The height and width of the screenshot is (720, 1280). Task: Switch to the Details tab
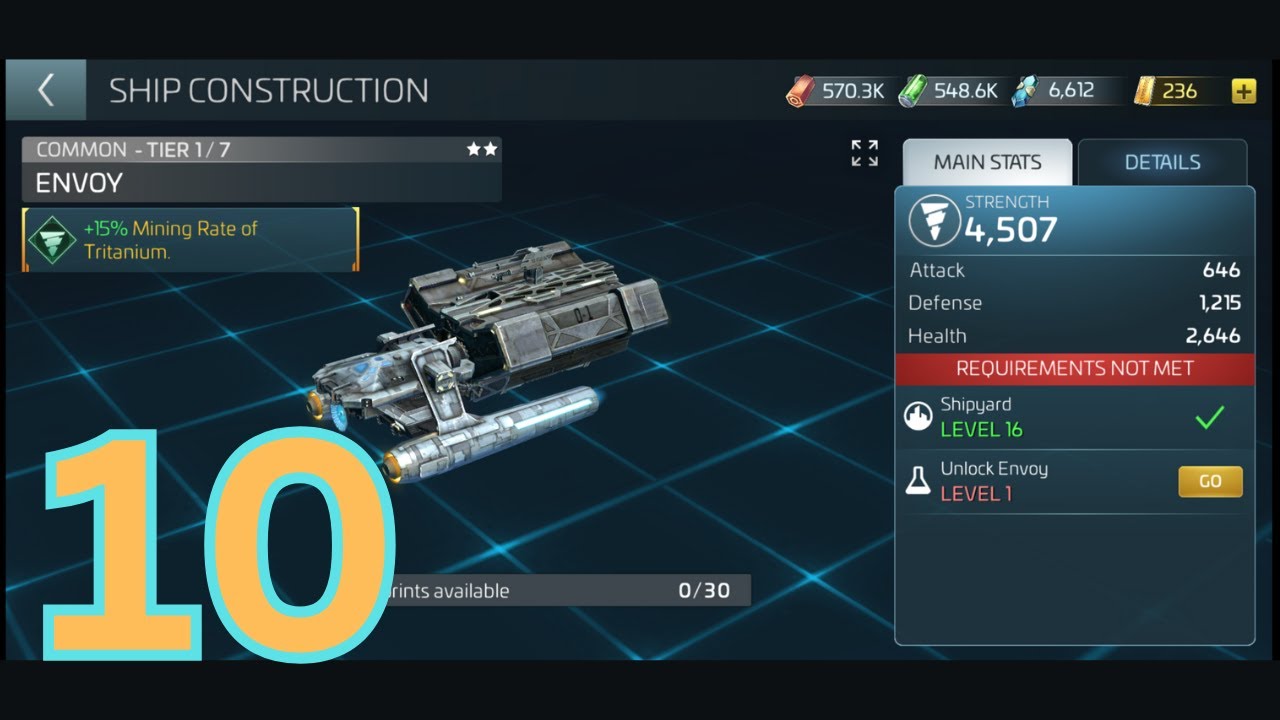pyautogui.click(x=1162, y=162)
